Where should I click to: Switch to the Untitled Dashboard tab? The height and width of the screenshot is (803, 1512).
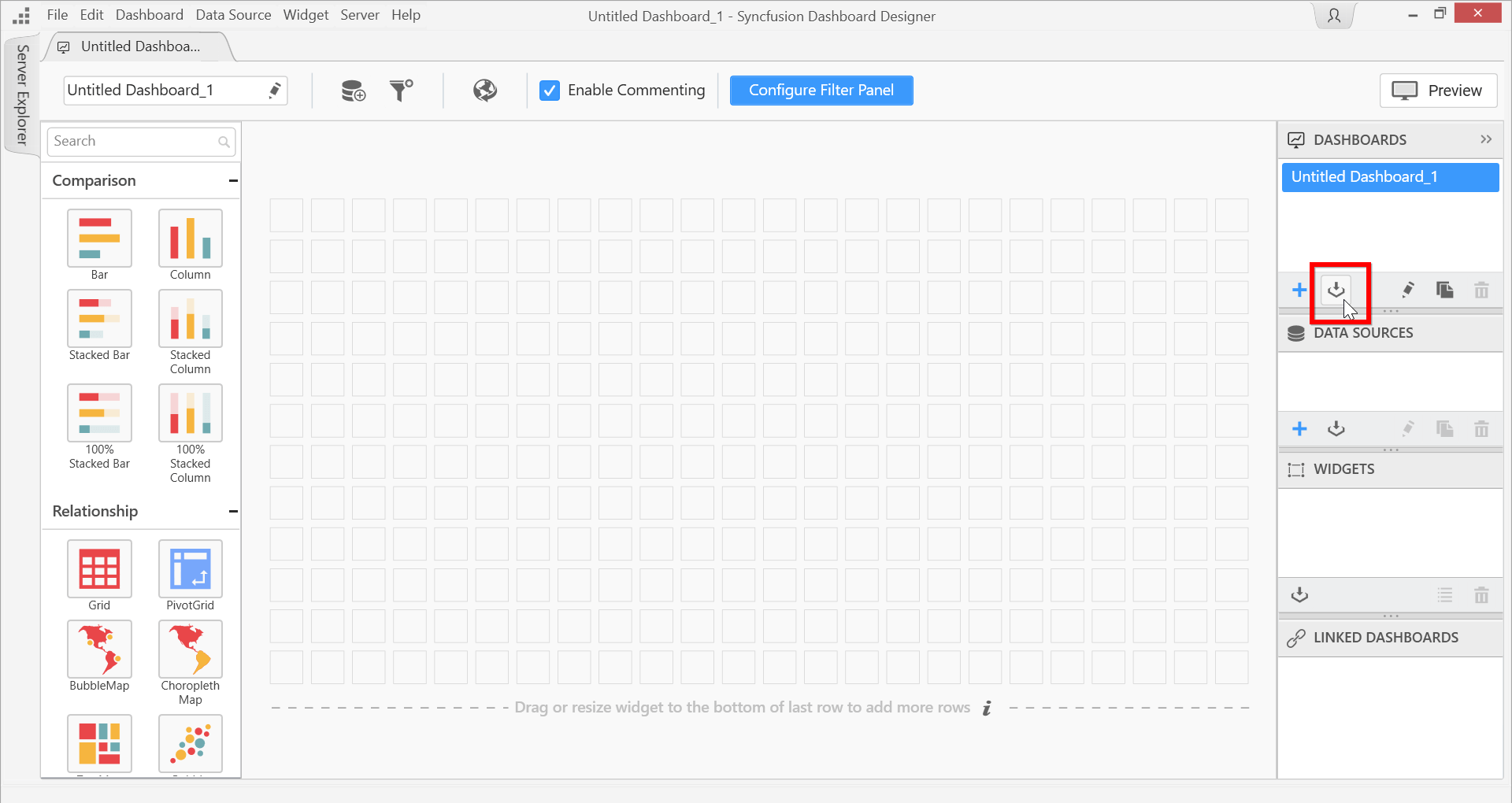[139, 46]
